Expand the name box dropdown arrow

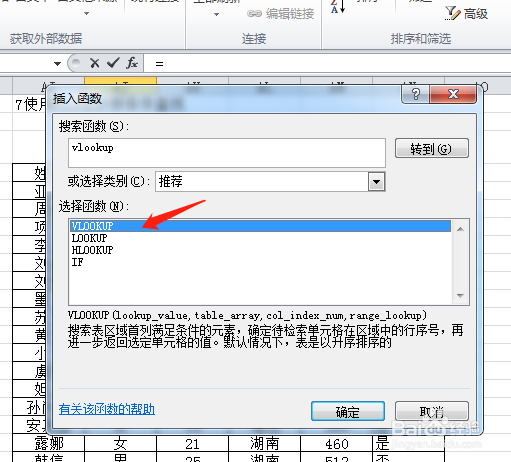(57, 63)
